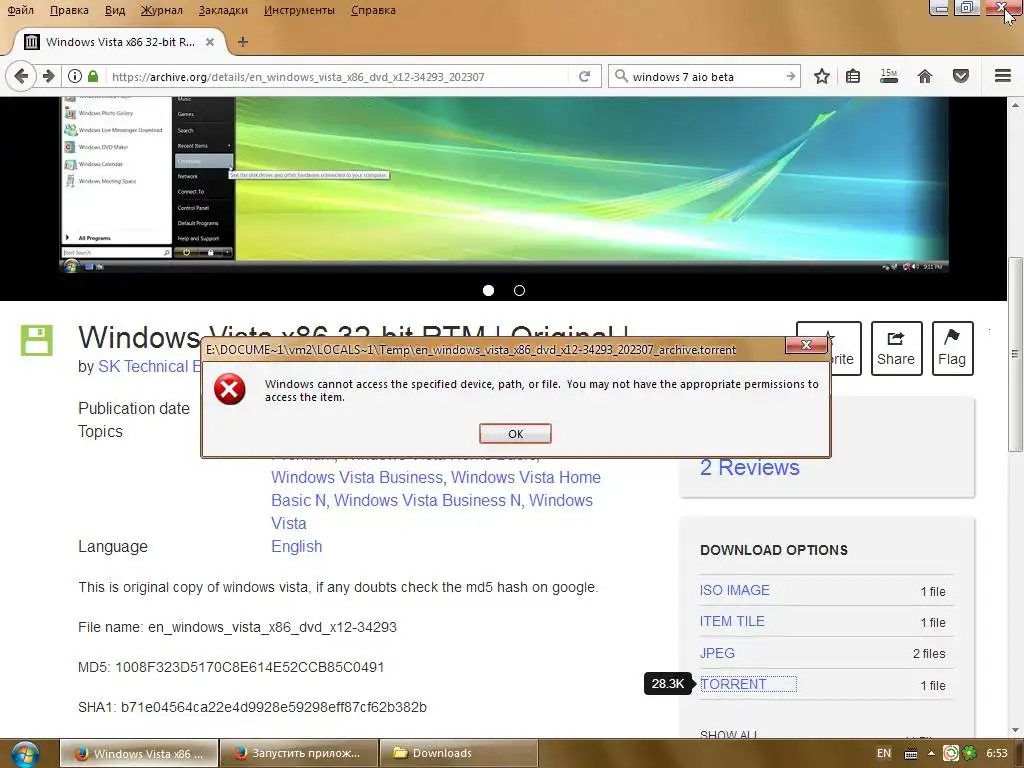Click the search go arrow in search box

coord(791,76)
